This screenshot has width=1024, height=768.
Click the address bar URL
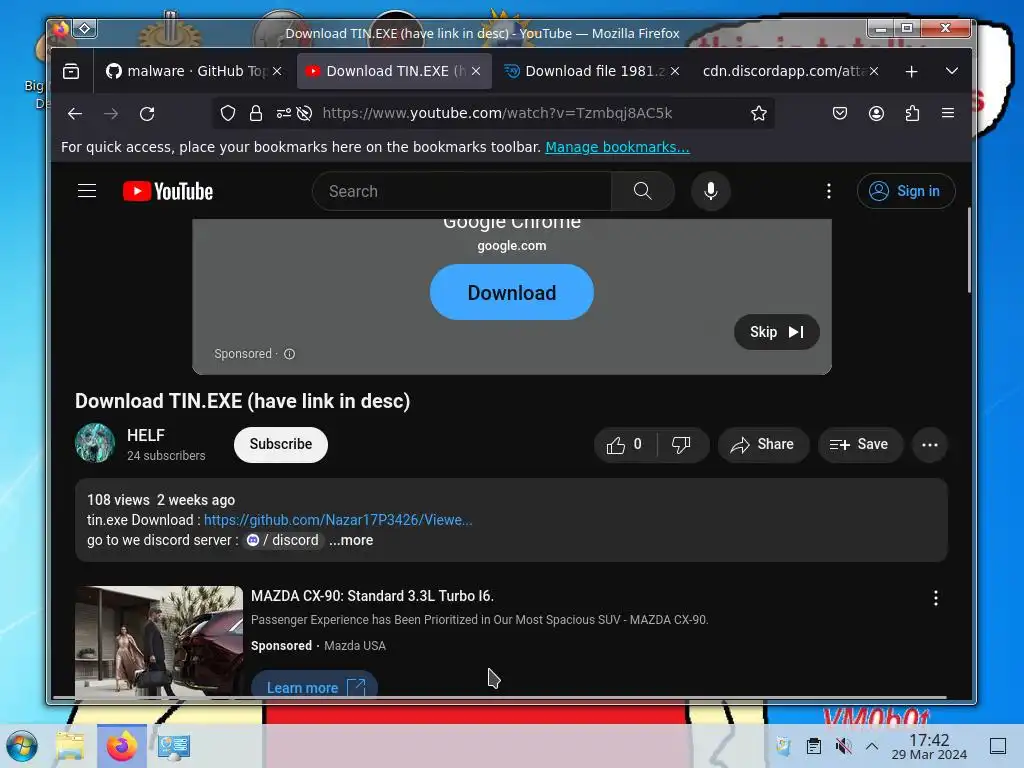[497, 113]
